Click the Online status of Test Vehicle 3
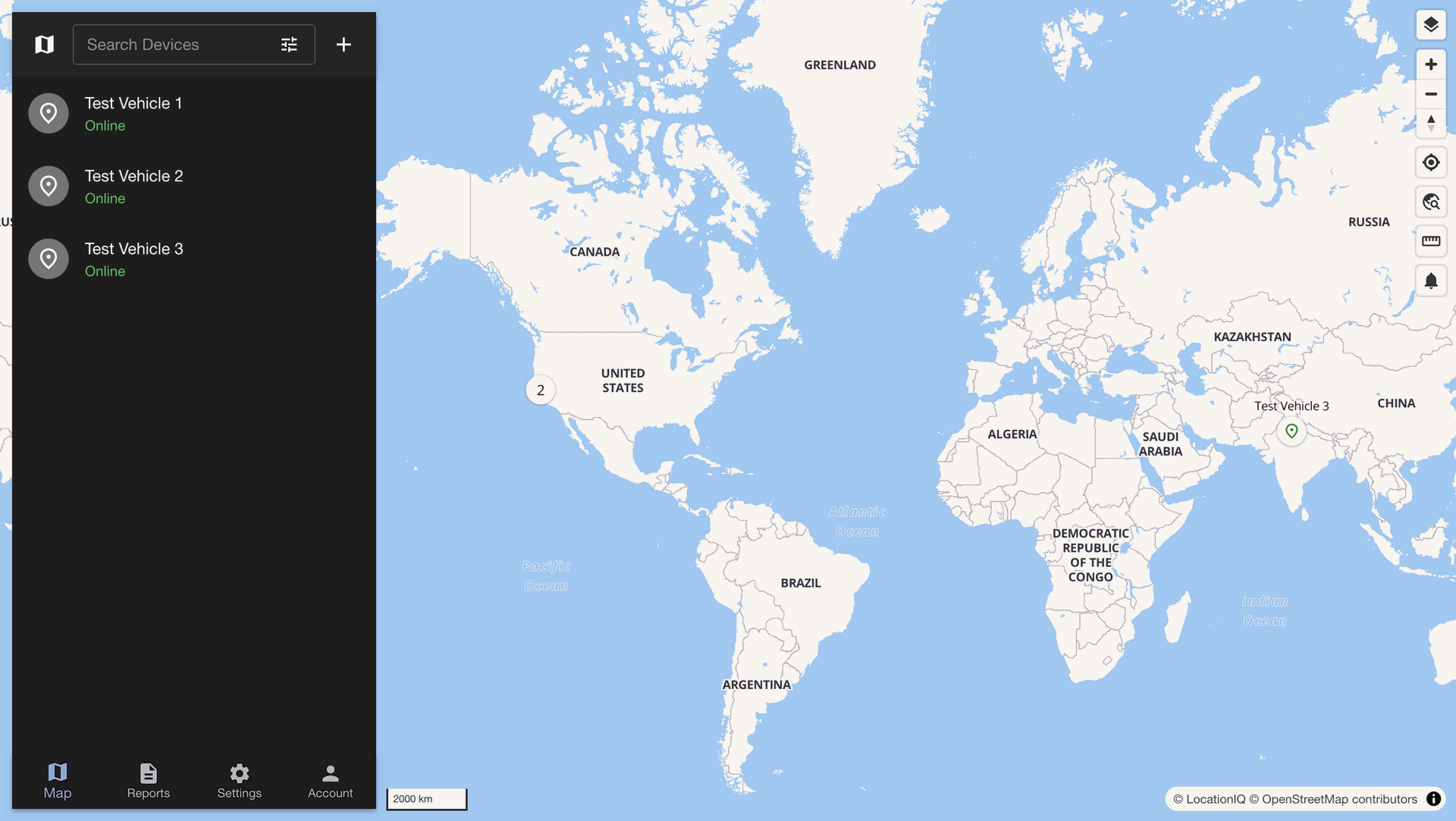This screenshot has height=821, width=1456. tap(105, 271)
